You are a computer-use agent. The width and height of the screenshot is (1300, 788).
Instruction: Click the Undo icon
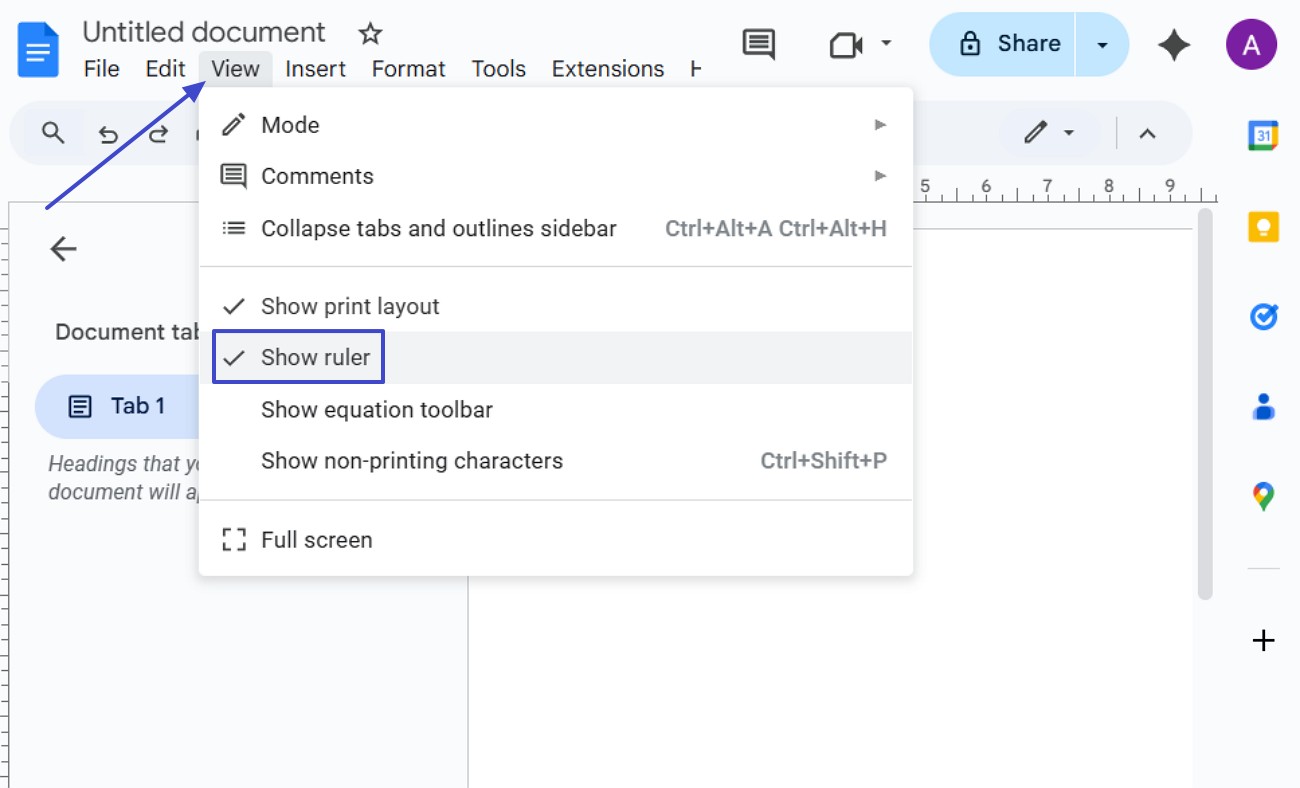108,132
